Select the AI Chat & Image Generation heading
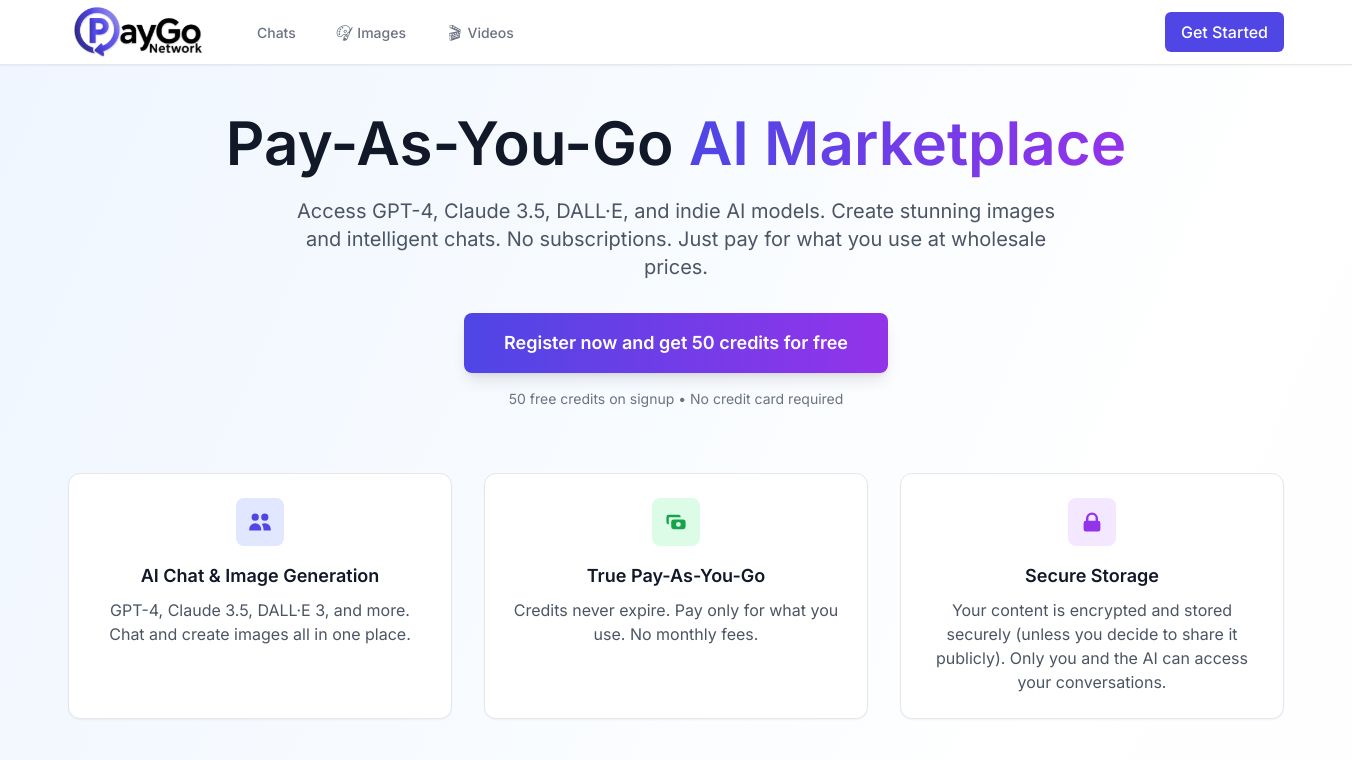1352x760 pixels. tap(260, 576)
